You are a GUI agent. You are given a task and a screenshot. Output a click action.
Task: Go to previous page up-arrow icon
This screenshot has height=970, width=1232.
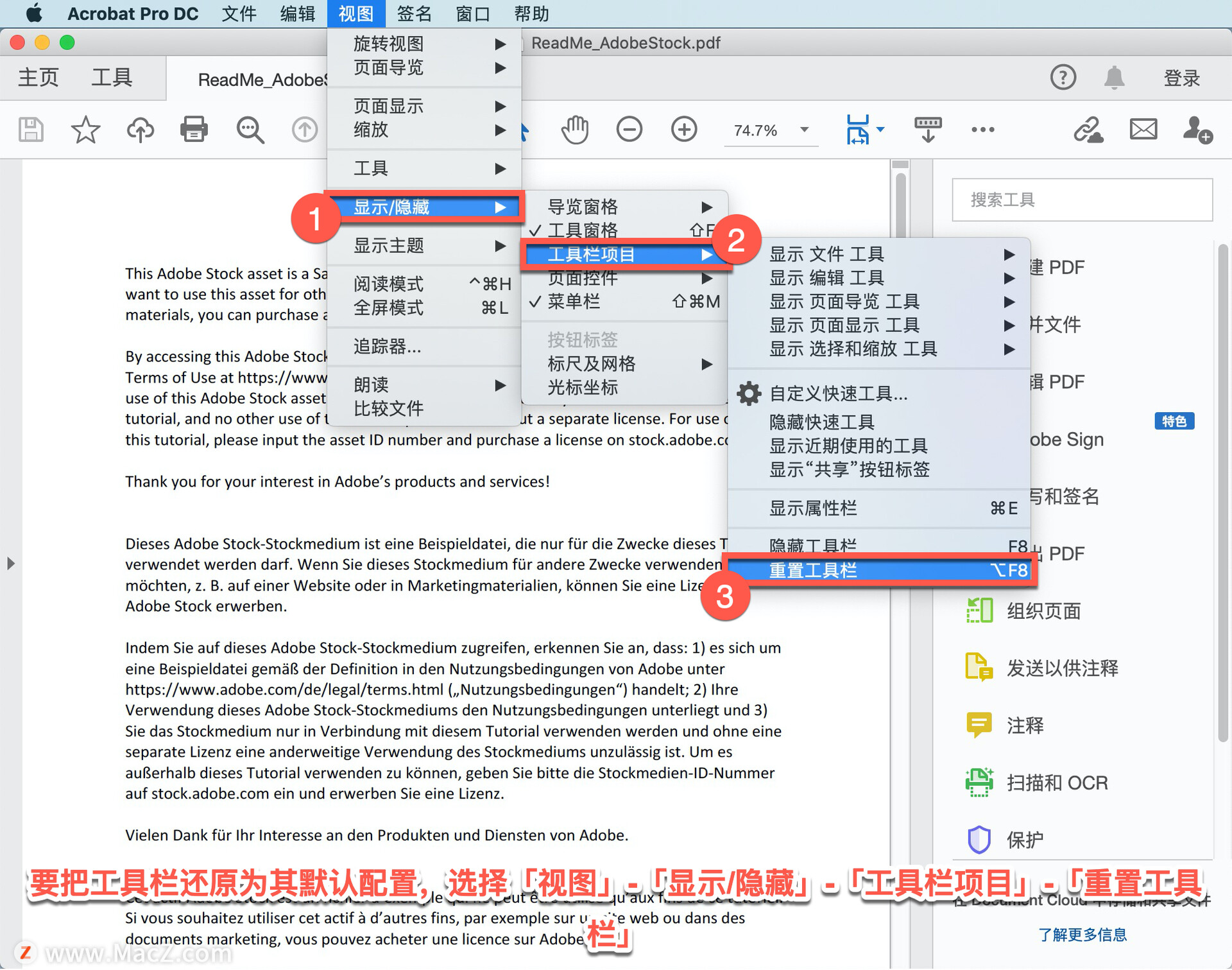(x=305, y=130)
